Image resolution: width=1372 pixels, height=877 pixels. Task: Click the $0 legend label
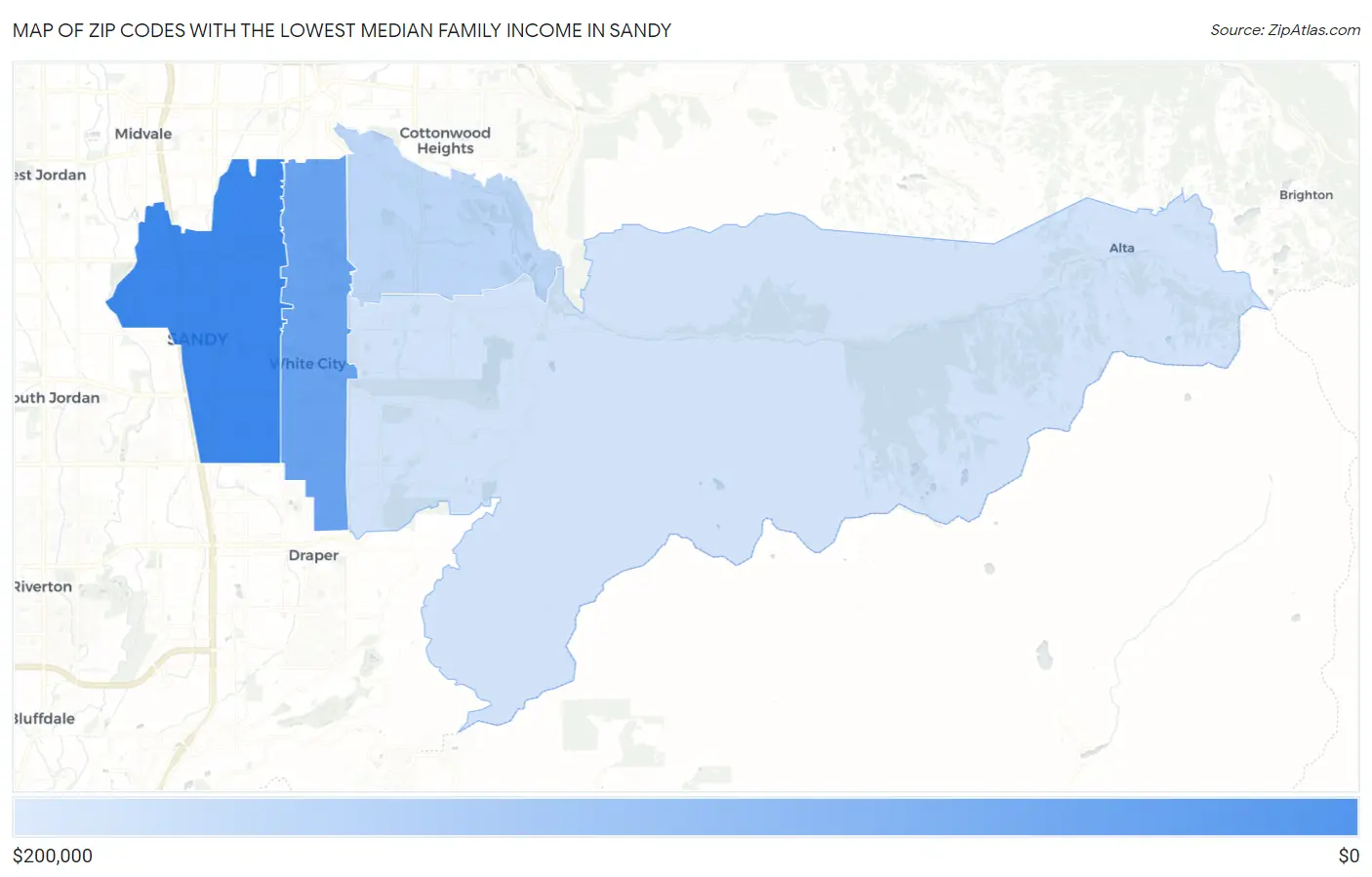1349,856
